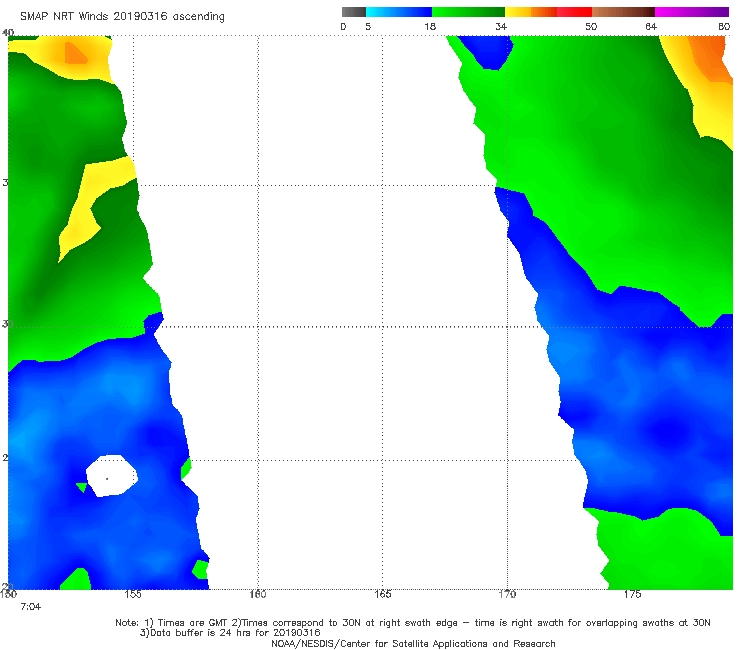The width and height of the screenshot is (740, 650).
Task: Click the "Note: 1) Times are GMT" line
Action: [412, 623]
